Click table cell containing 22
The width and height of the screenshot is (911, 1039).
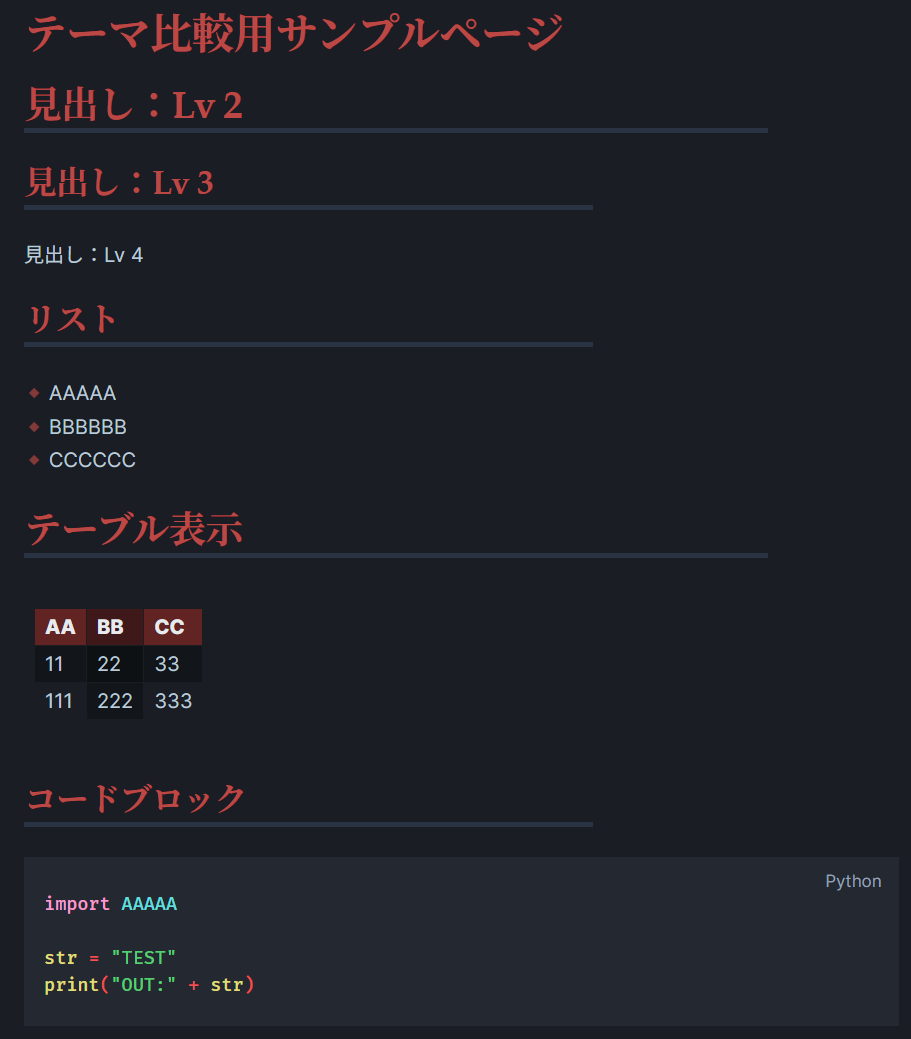pos(115,664)
